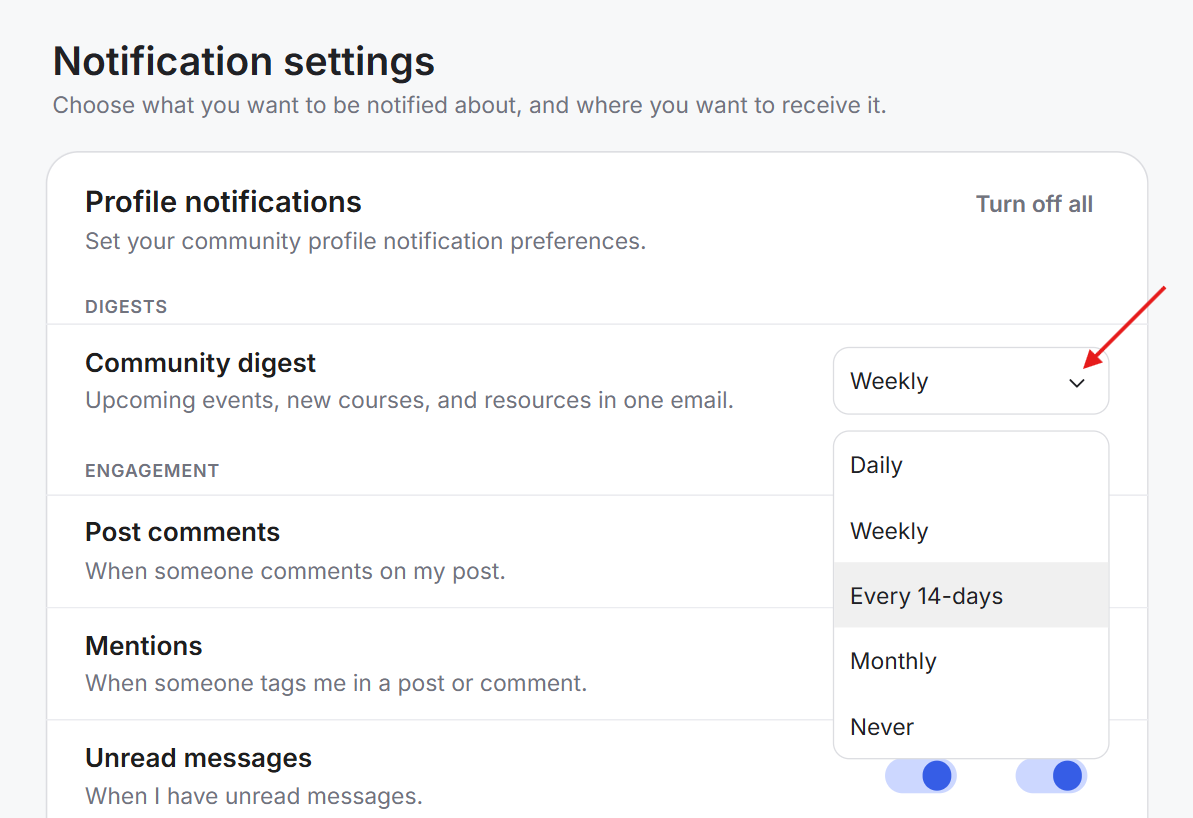Open the Community digest Weekly combo box

pyautogui.click(x=971, y=381)
